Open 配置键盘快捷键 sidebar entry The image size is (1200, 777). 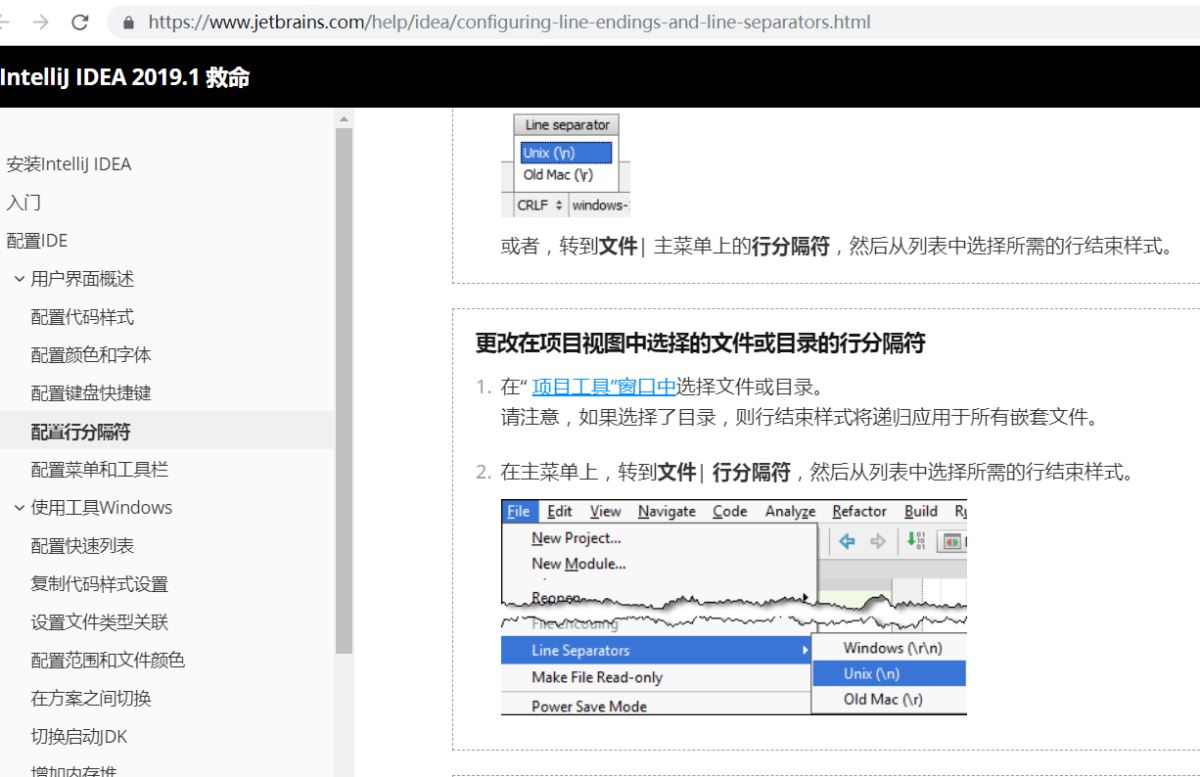tap(91, 393)
